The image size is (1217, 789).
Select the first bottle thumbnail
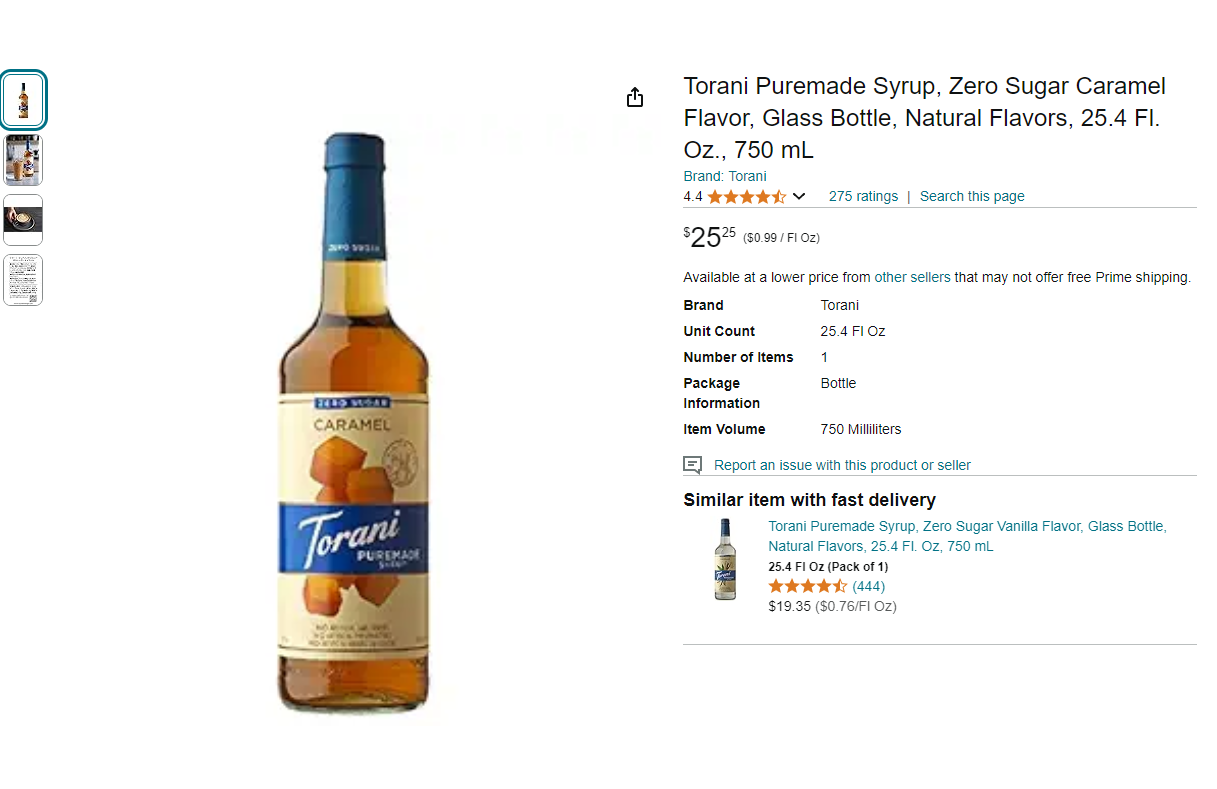[23, 100]
